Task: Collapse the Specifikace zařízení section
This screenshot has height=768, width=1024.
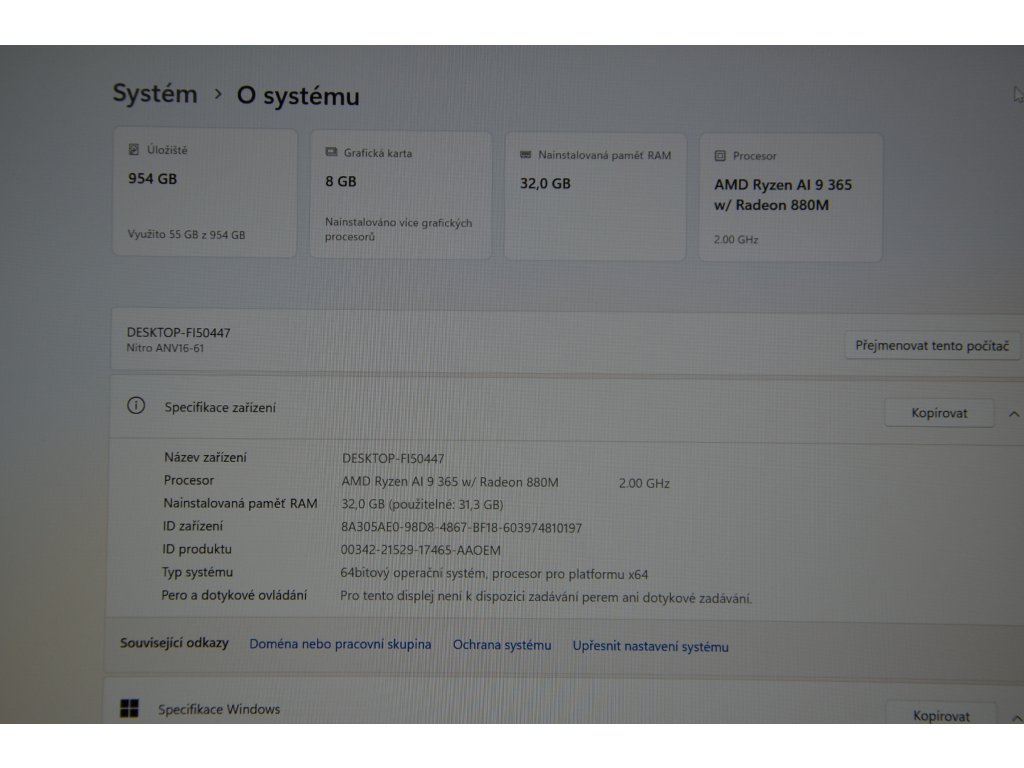Action: [1013, 414]
